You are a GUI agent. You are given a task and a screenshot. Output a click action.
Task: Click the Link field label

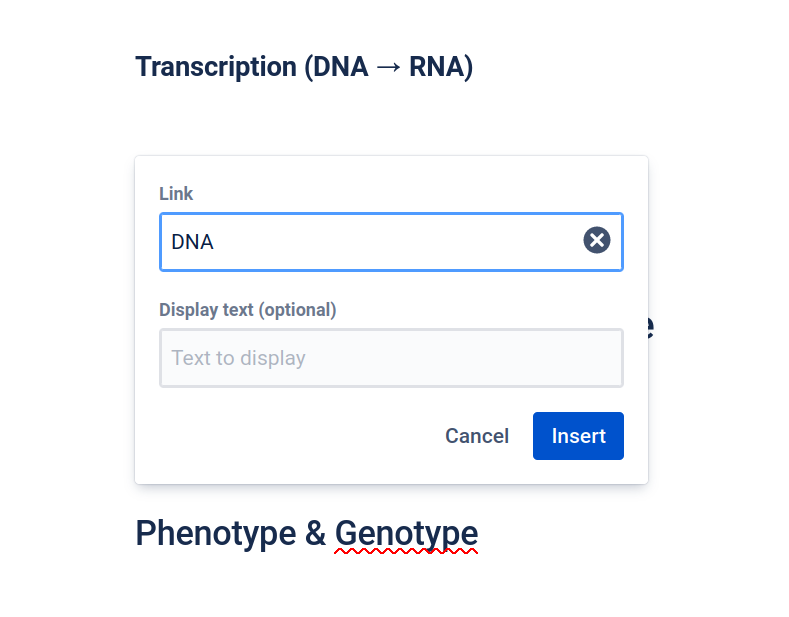pos(176,194)
